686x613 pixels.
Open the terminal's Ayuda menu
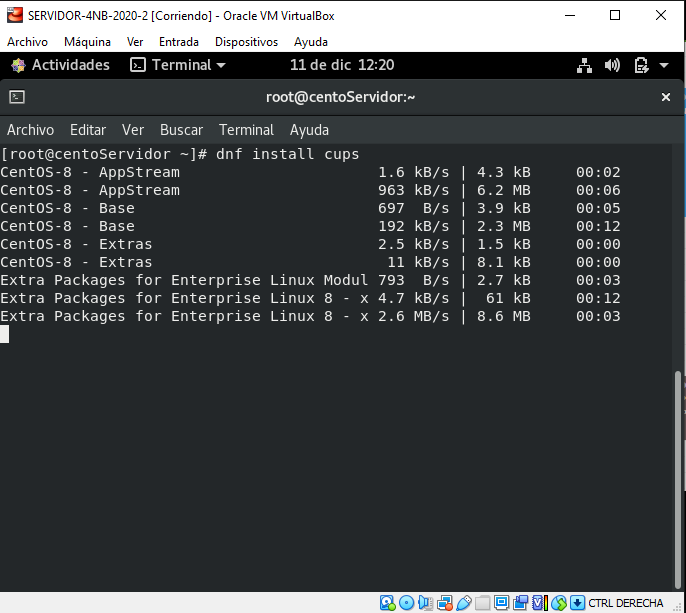click(309, 130)
